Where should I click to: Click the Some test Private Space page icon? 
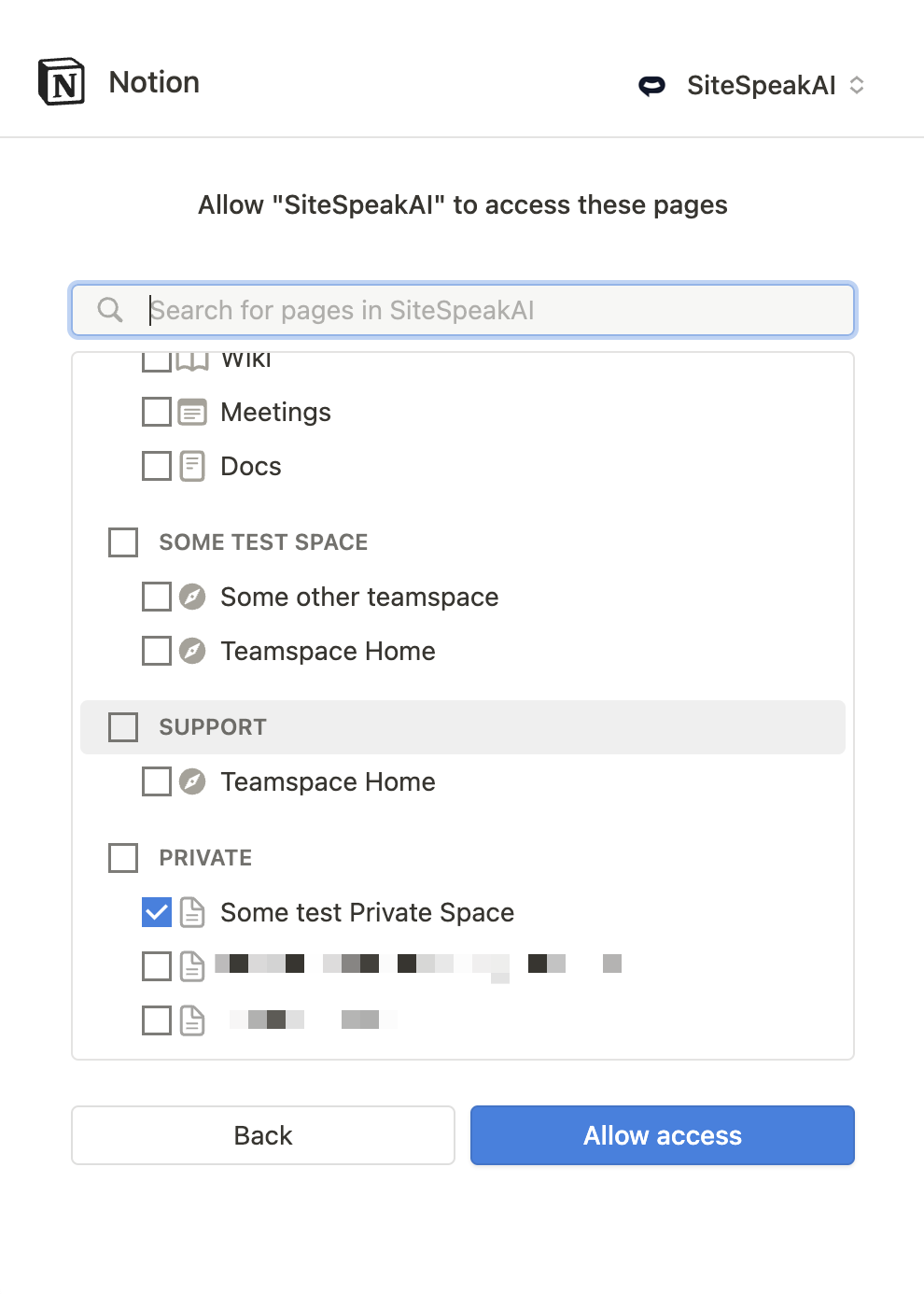pyautogui.click(x=192, y=912)
